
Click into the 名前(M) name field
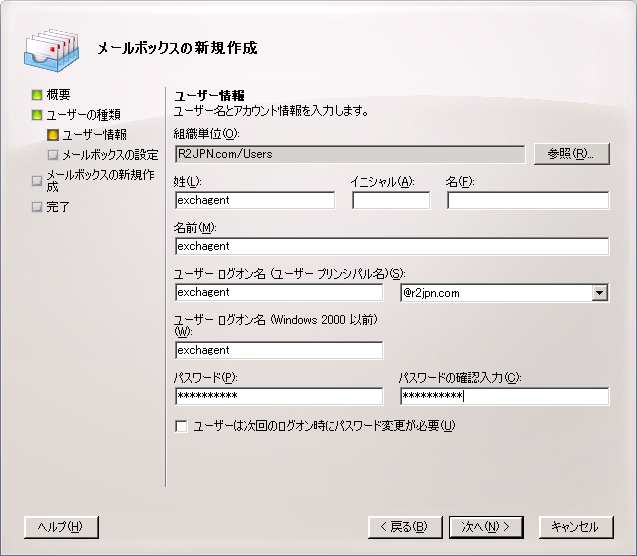click(x=392, y=246)
